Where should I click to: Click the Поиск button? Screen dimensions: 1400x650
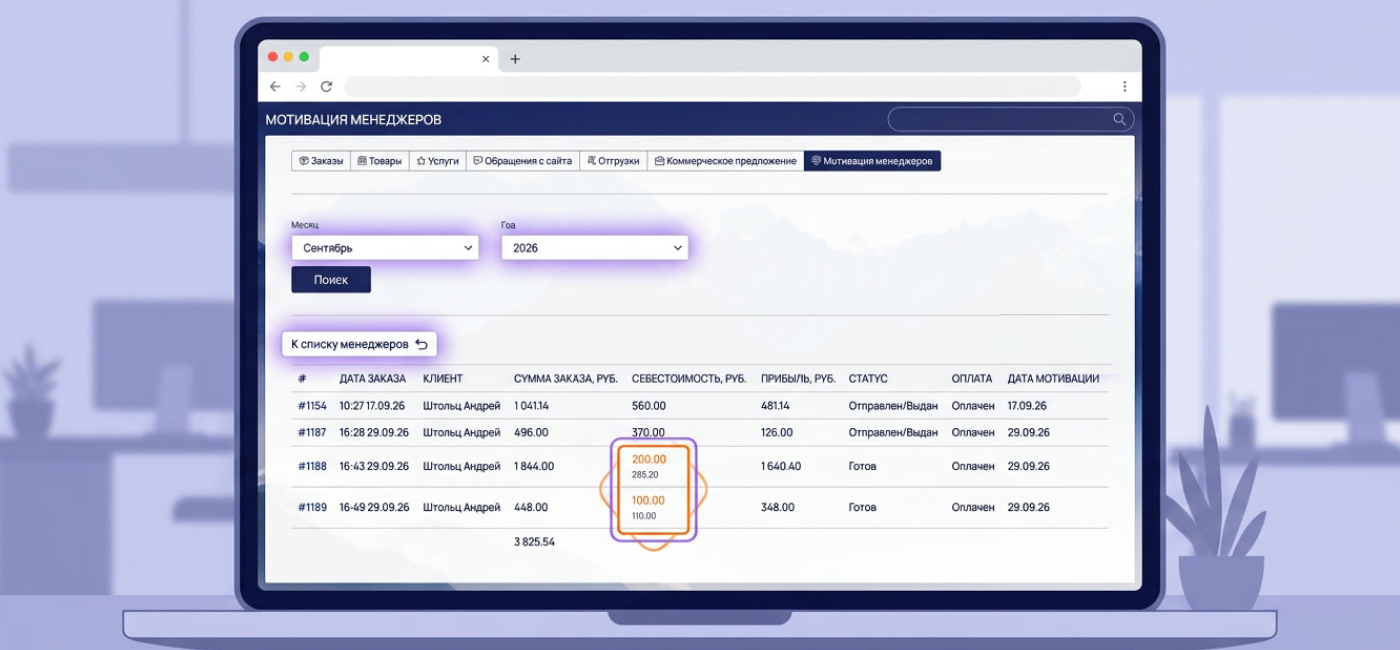pyautogui.click(x=331, y=280)
